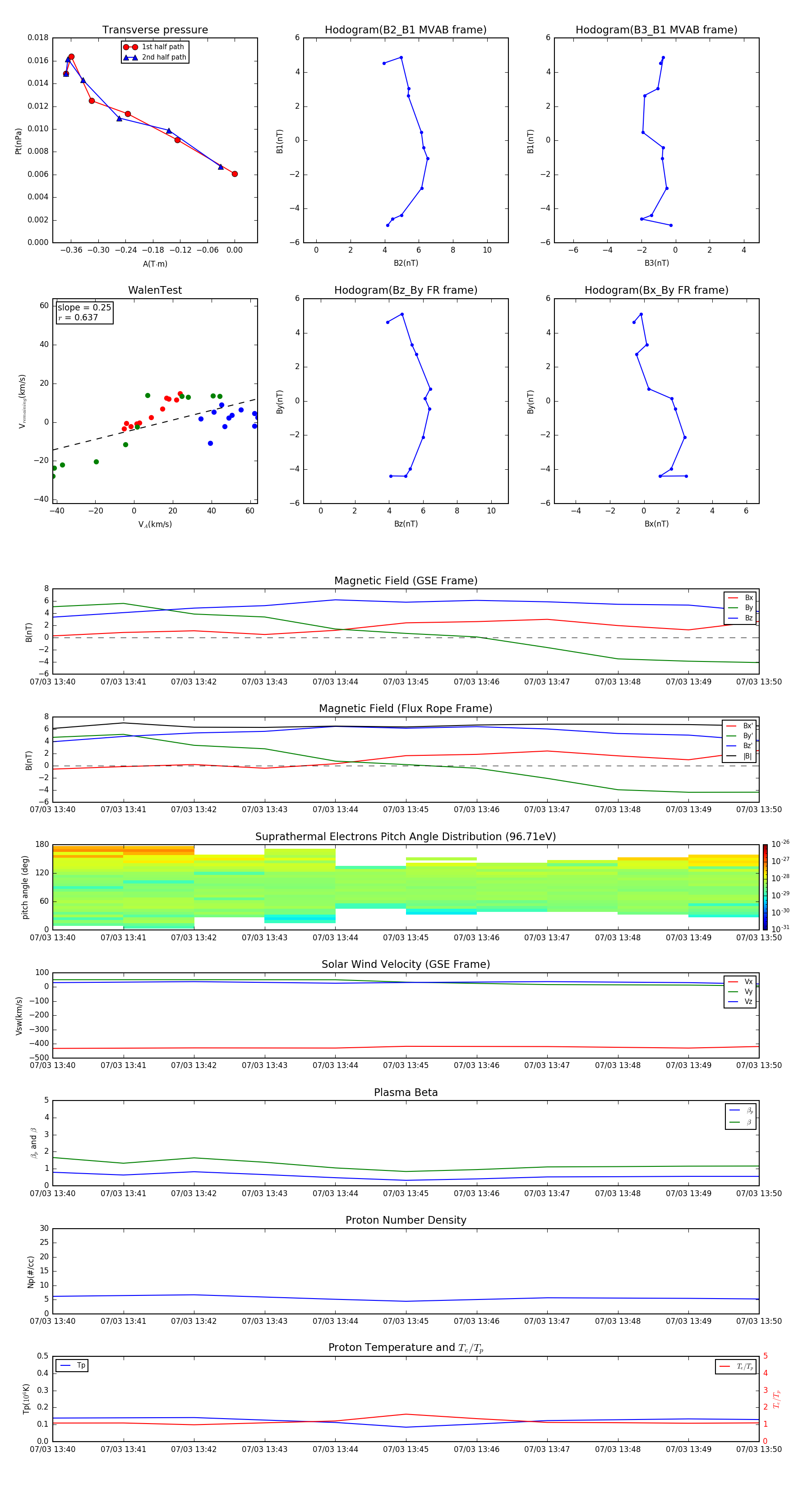
Task: Click the Tp legend entry in temperature plot
Action: pos(72,1365)
